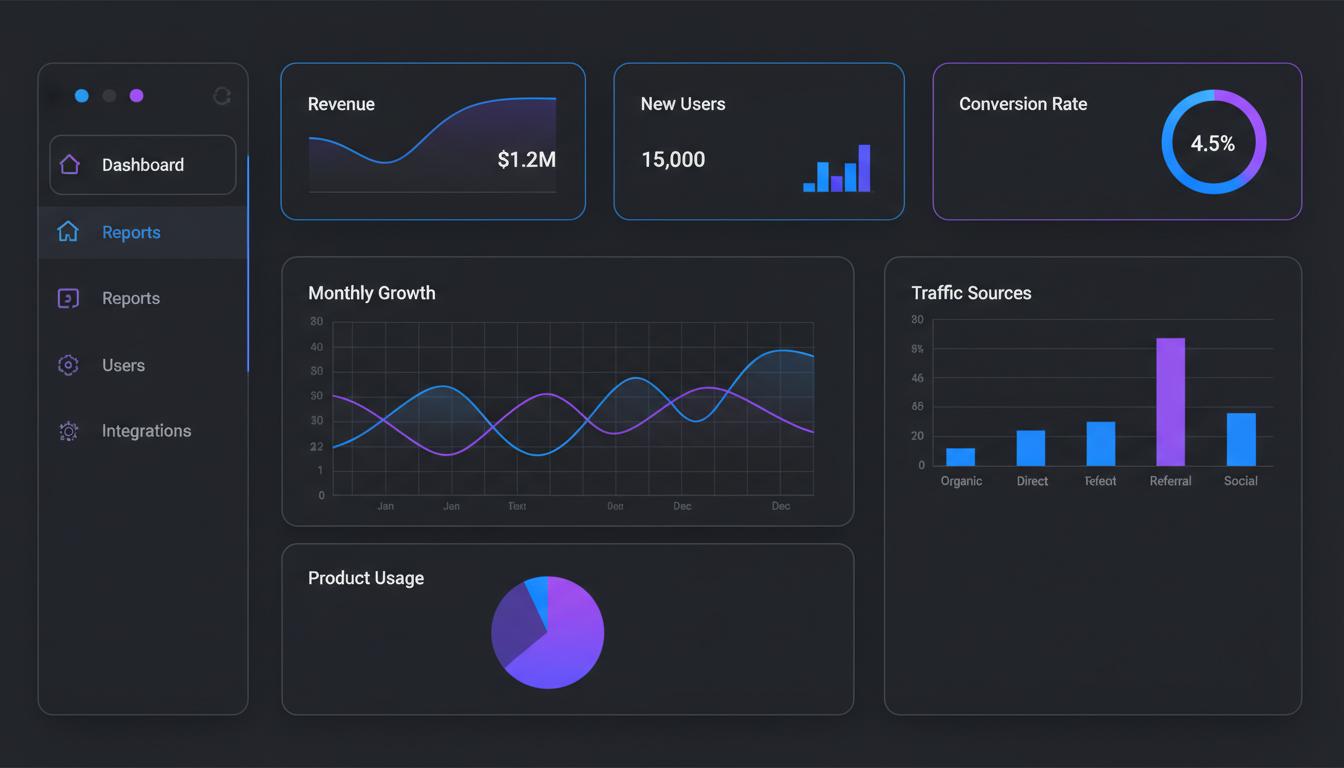Click the purple house icon beside Dashboard
Screen dimensions: 1344x768
pyautogui.click(x=69, y=165)
